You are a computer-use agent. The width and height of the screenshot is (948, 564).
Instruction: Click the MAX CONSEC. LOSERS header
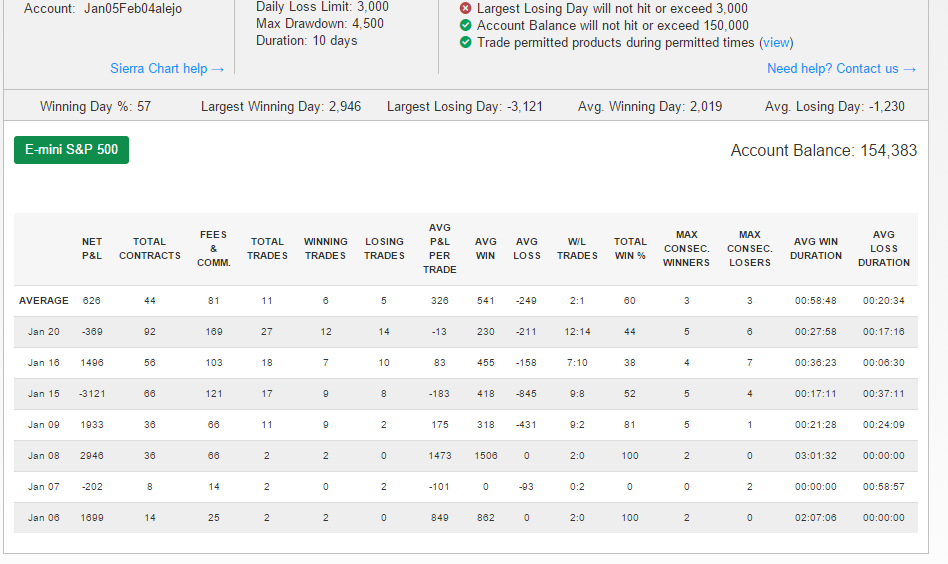click(x=750, y=248)
